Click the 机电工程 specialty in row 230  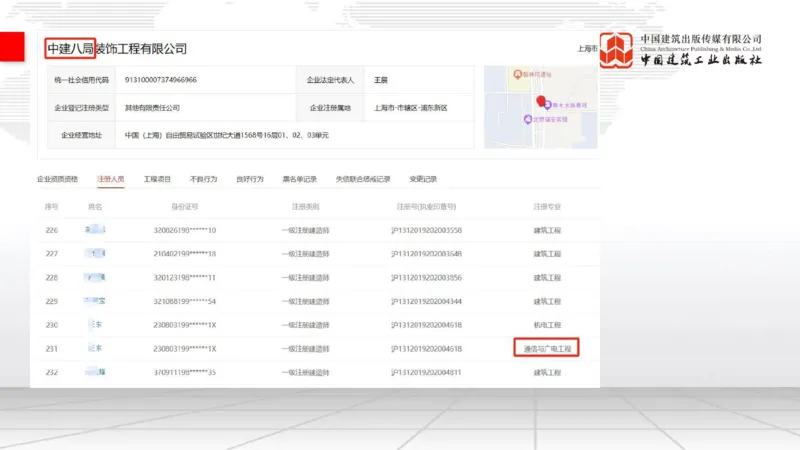click(547, 324)
